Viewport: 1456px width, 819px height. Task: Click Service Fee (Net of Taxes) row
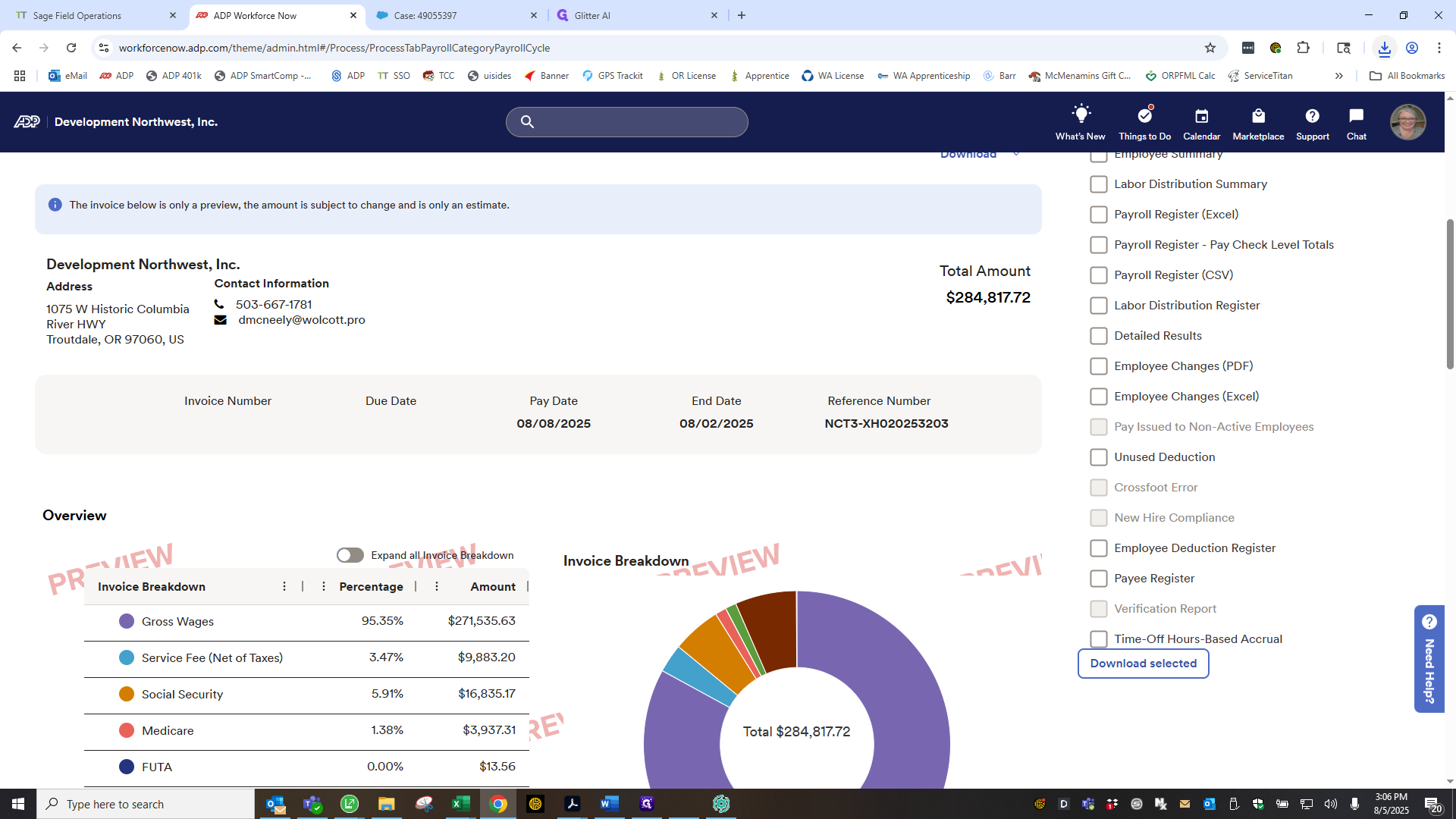[306, 658]
